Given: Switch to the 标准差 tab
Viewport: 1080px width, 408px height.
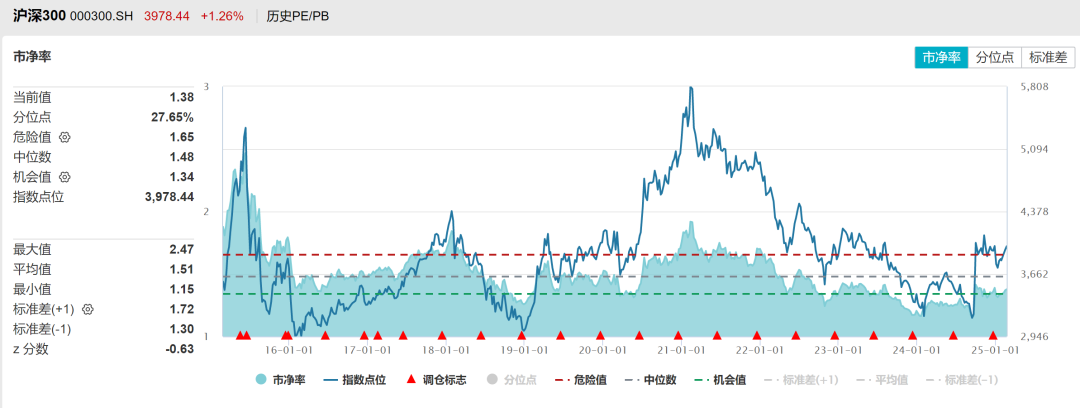Looking at the screenshot, I should pos(1048,57).
